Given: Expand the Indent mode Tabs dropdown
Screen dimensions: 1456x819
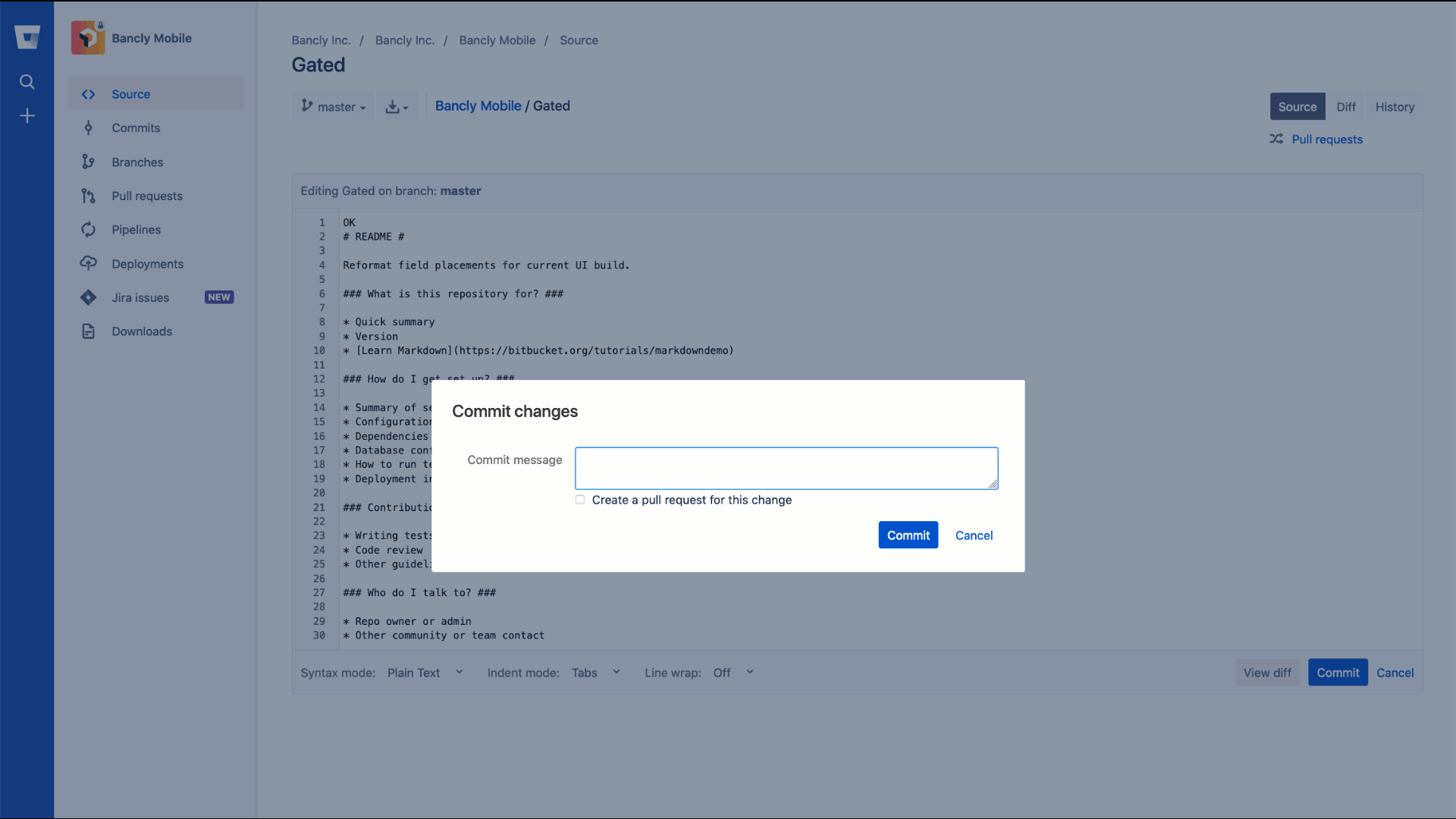Looking at the screenshot, I should (596, 672).
